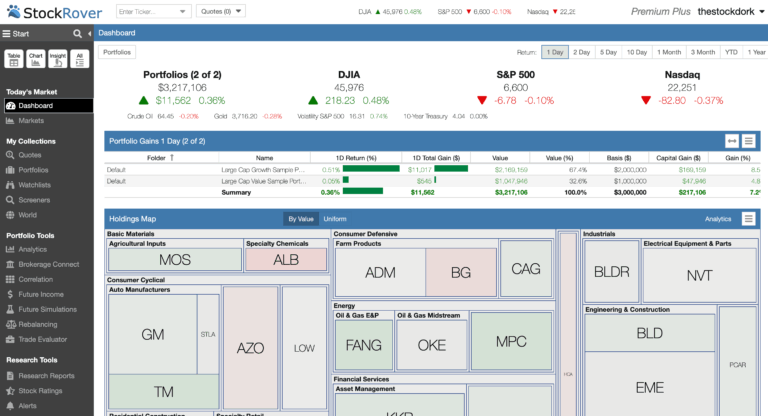The width and height of the screenshot is (768, 416).
Task: Select the 1 Month return period
Action: coord(669,52)
